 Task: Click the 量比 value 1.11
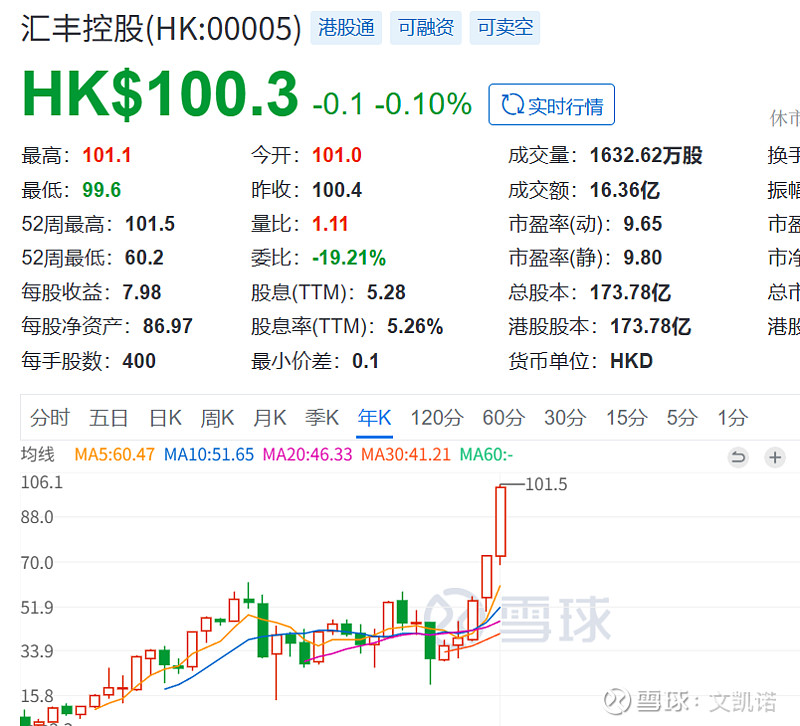(330, 224)
